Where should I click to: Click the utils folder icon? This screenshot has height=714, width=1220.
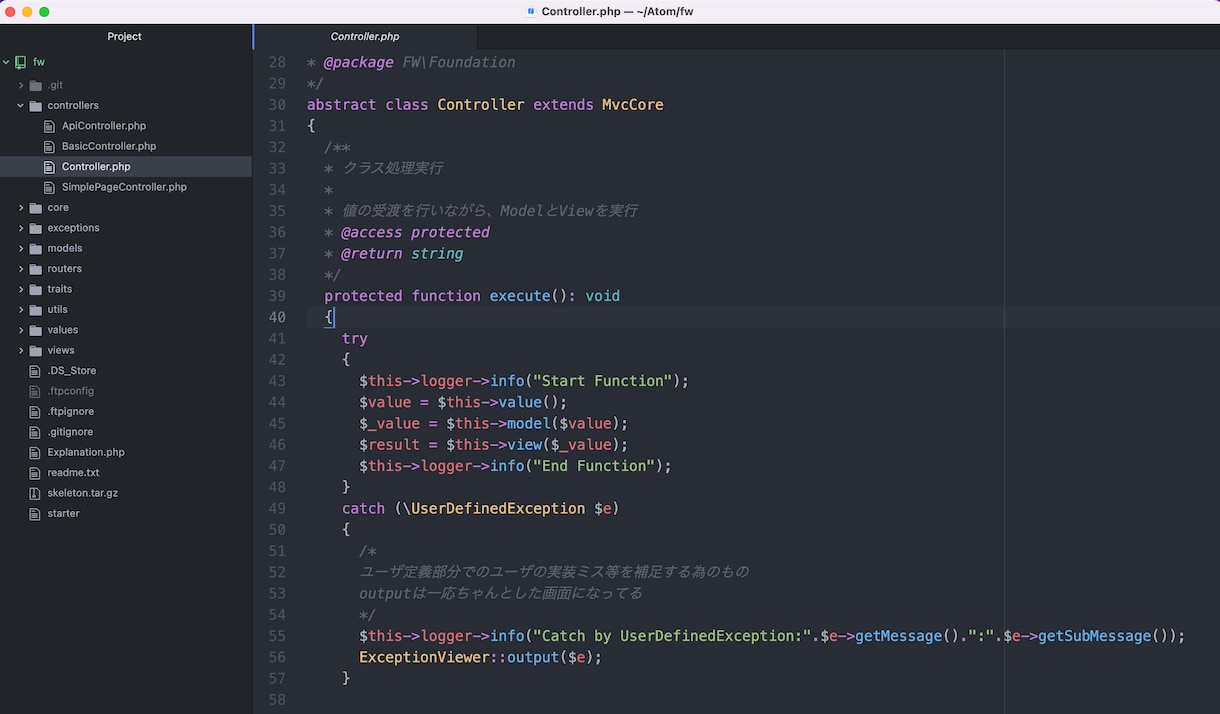(x=36, y=310)
